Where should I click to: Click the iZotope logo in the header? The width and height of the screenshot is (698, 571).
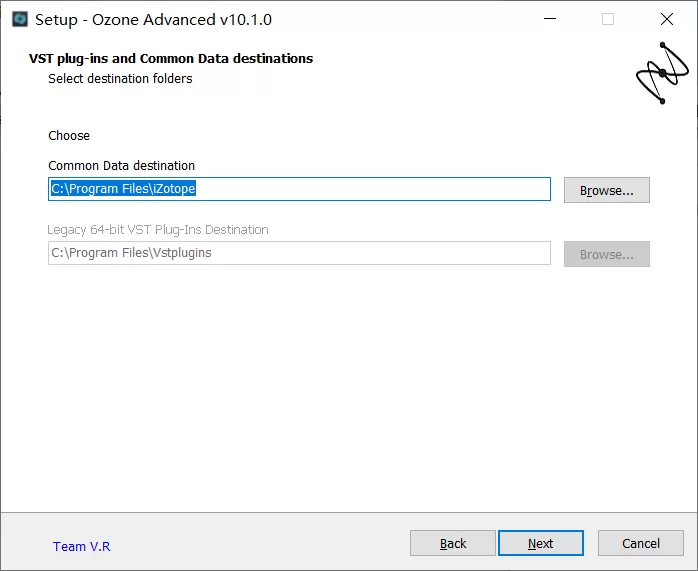(x=663, y=73)
